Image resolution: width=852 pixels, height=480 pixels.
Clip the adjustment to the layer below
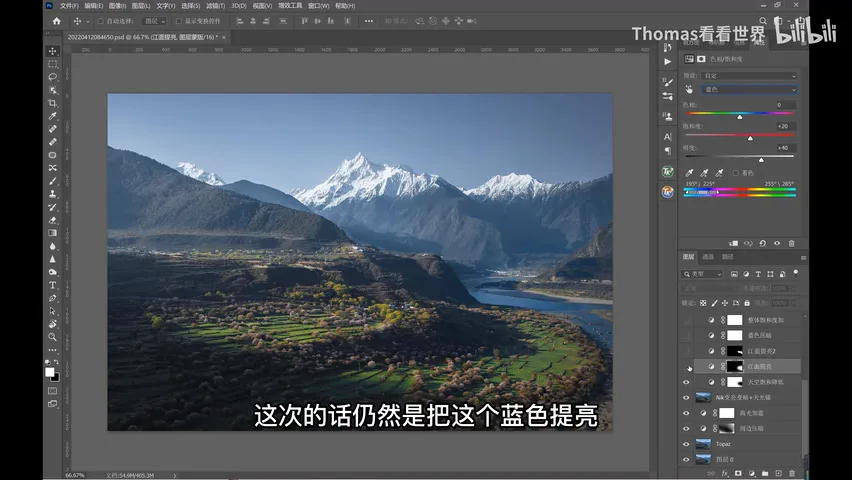pyautogui.click(x=734, y=244)
